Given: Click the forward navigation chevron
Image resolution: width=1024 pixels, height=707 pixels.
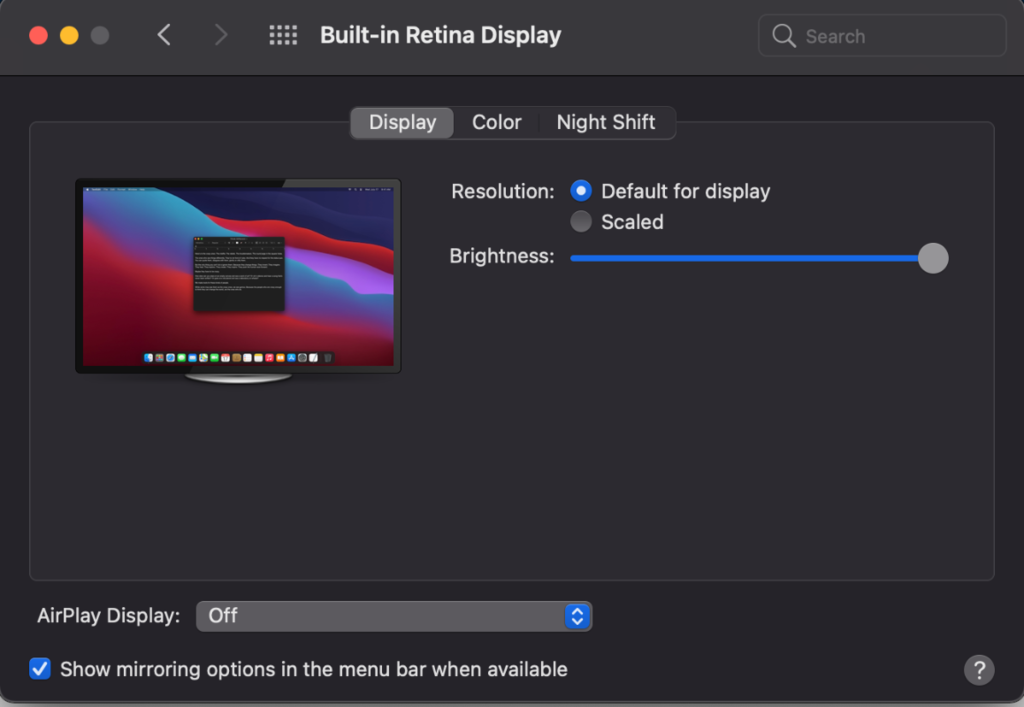Looking at the screenshot, I should (x=221, y=36).
